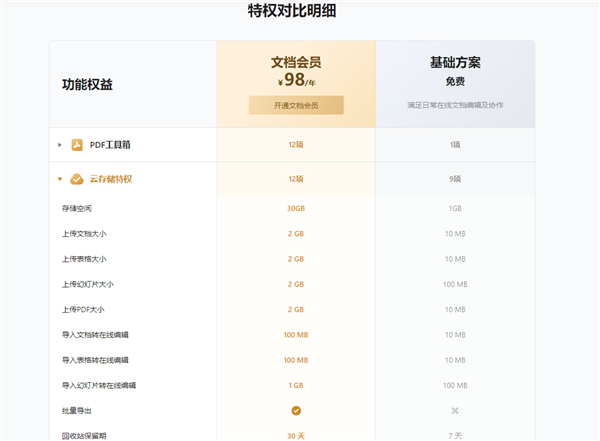Click the PDF工具箱 row label
The height and width of the screenshot is (441, 600).
(110, 145)
